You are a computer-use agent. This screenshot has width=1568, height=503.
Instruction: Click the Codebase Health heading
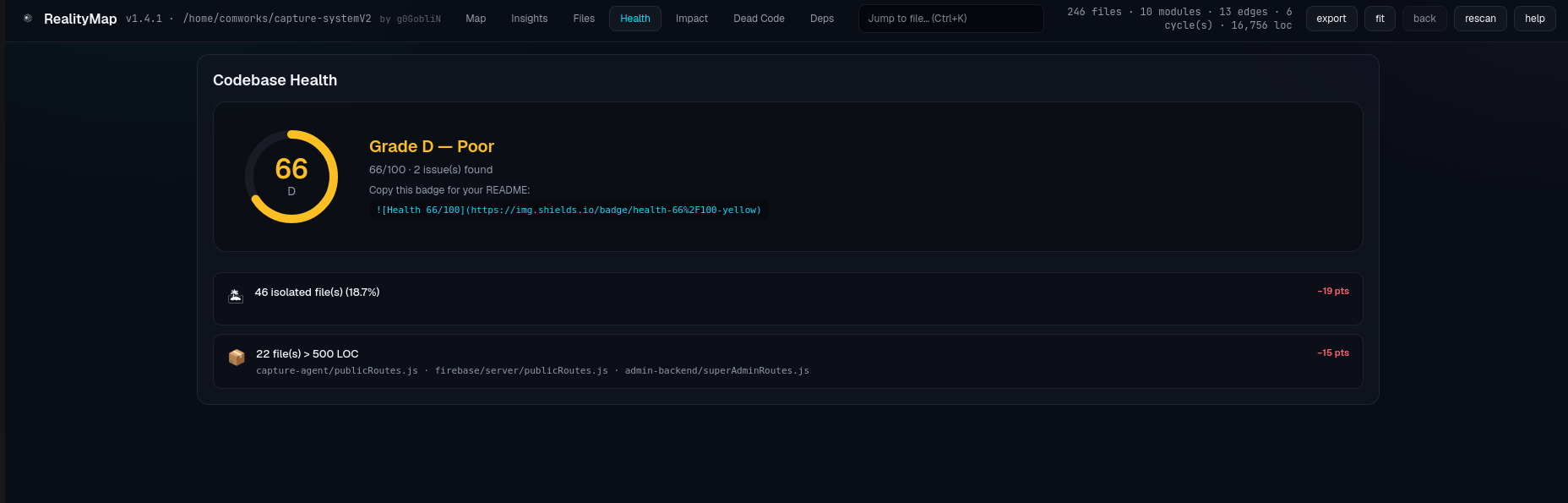[275, 80]
